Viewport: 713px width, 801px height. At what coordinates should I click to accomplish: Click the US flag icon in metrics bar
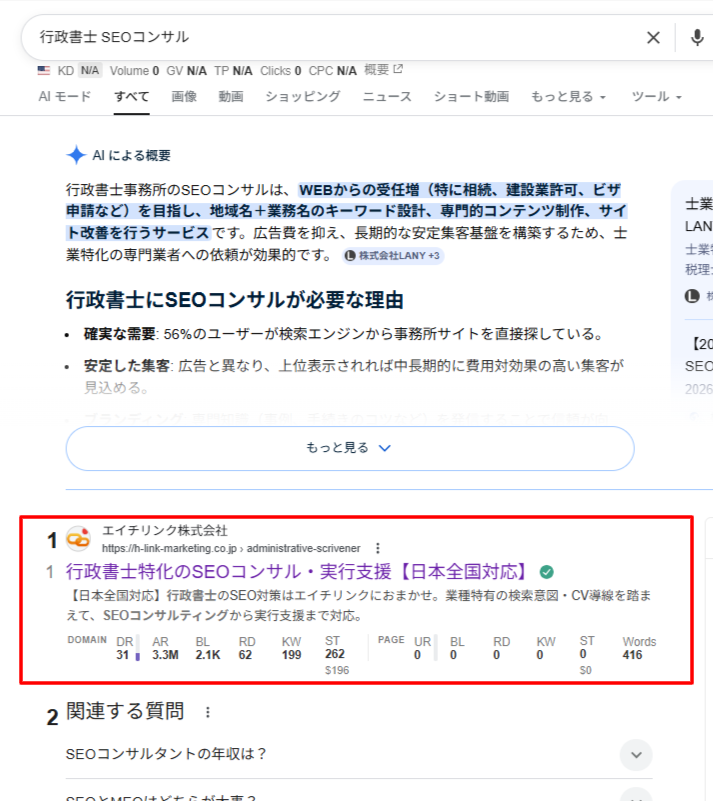[44, 70]
